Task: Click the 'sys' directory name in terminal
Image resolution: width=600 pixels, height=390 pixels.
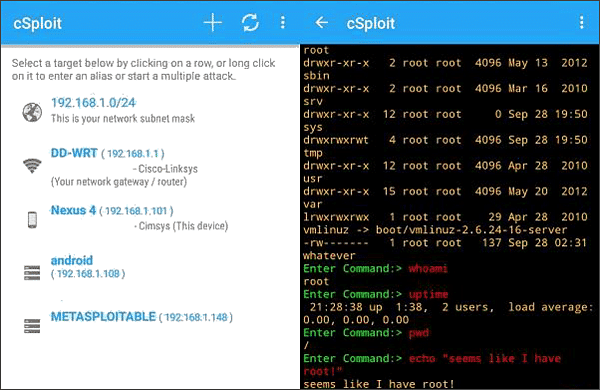Action: (x=313, y=127)
